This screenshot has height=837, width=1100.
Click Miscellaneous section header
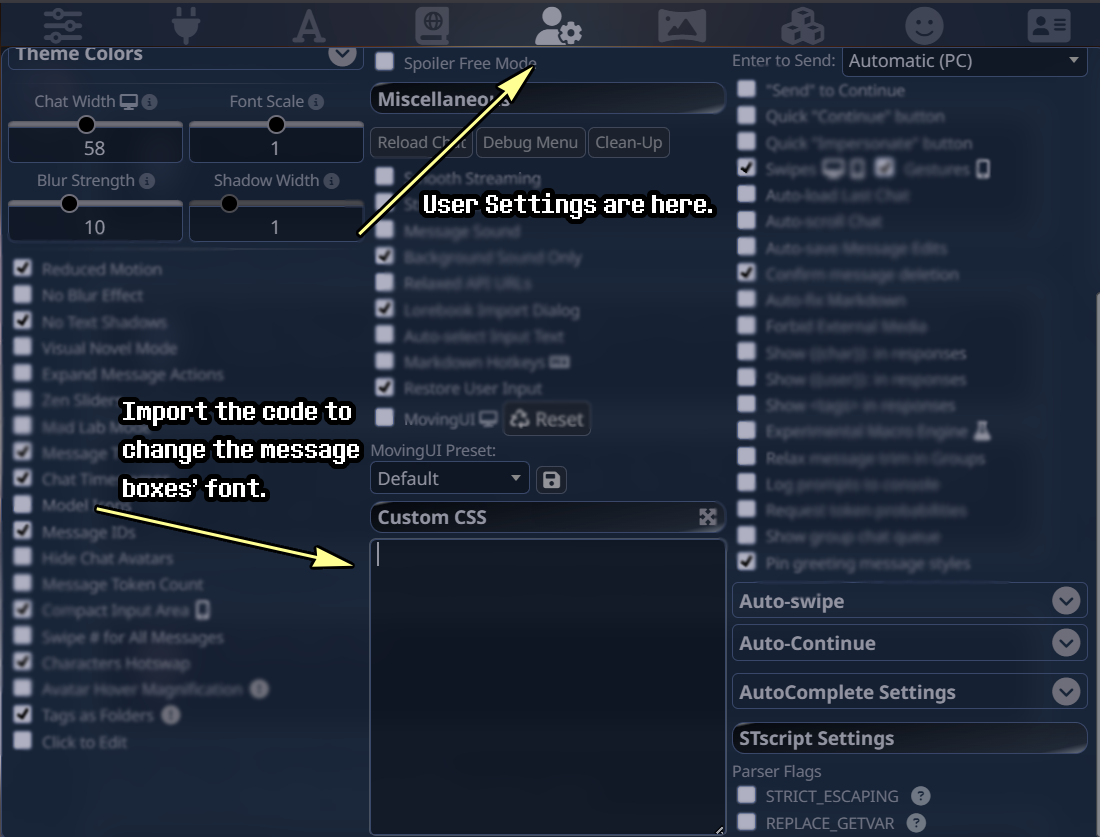click(x=547, y=99)
